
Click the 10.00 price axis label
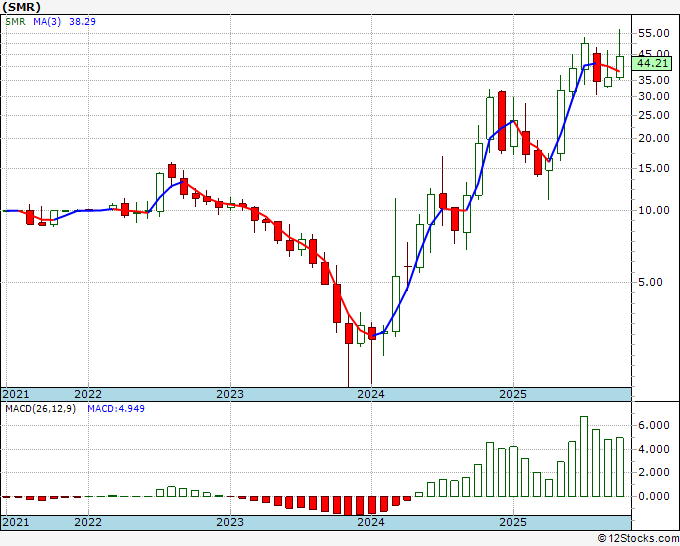click(654, 210)
